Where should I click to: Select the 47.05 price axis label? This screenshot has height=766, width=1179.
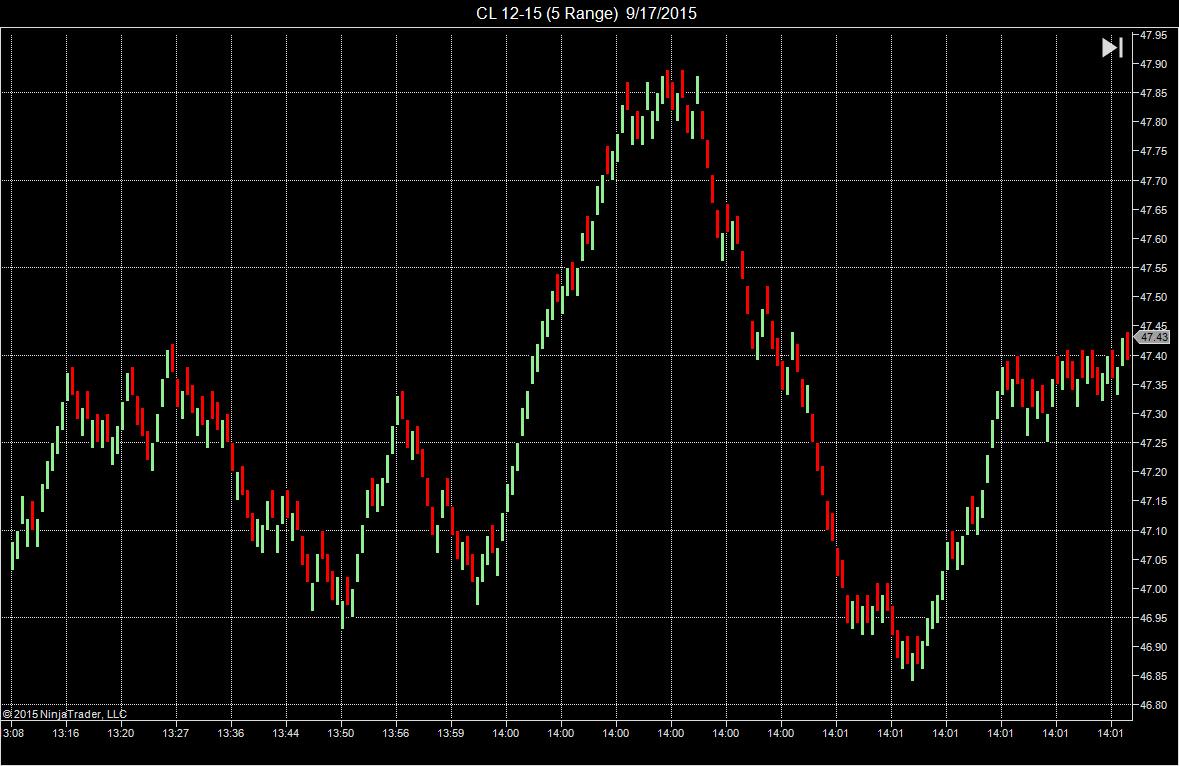[x=1154, y=560]
